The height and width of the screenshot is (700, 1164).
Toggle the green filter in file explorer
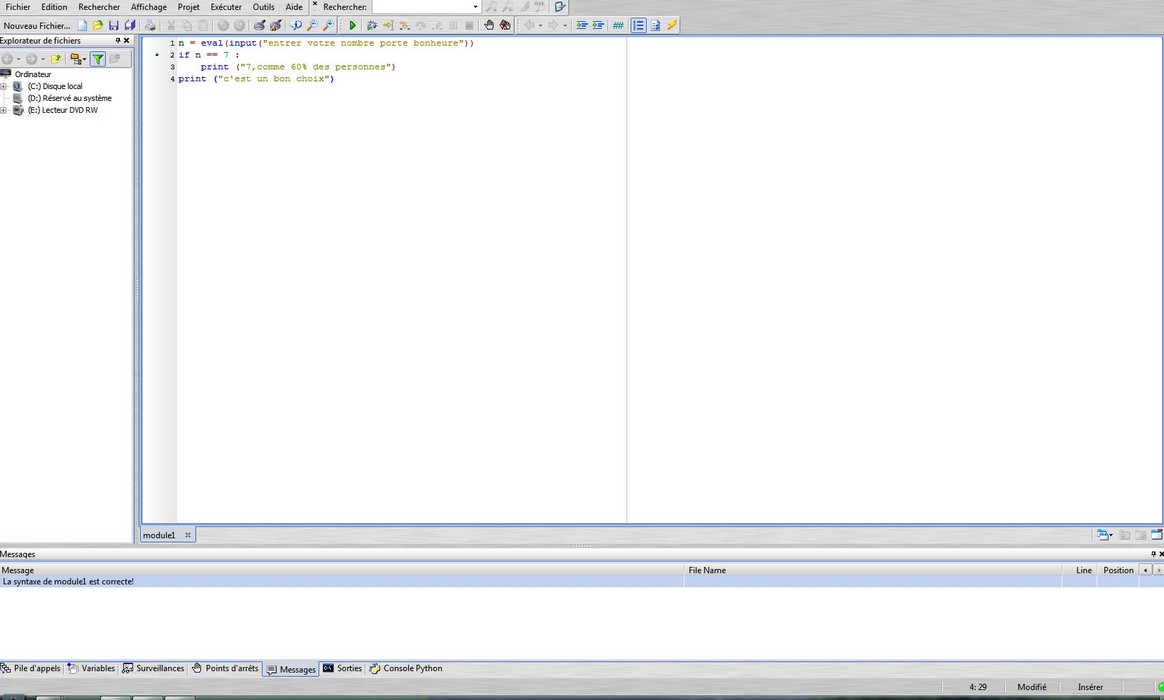click(x=98, y=59)
